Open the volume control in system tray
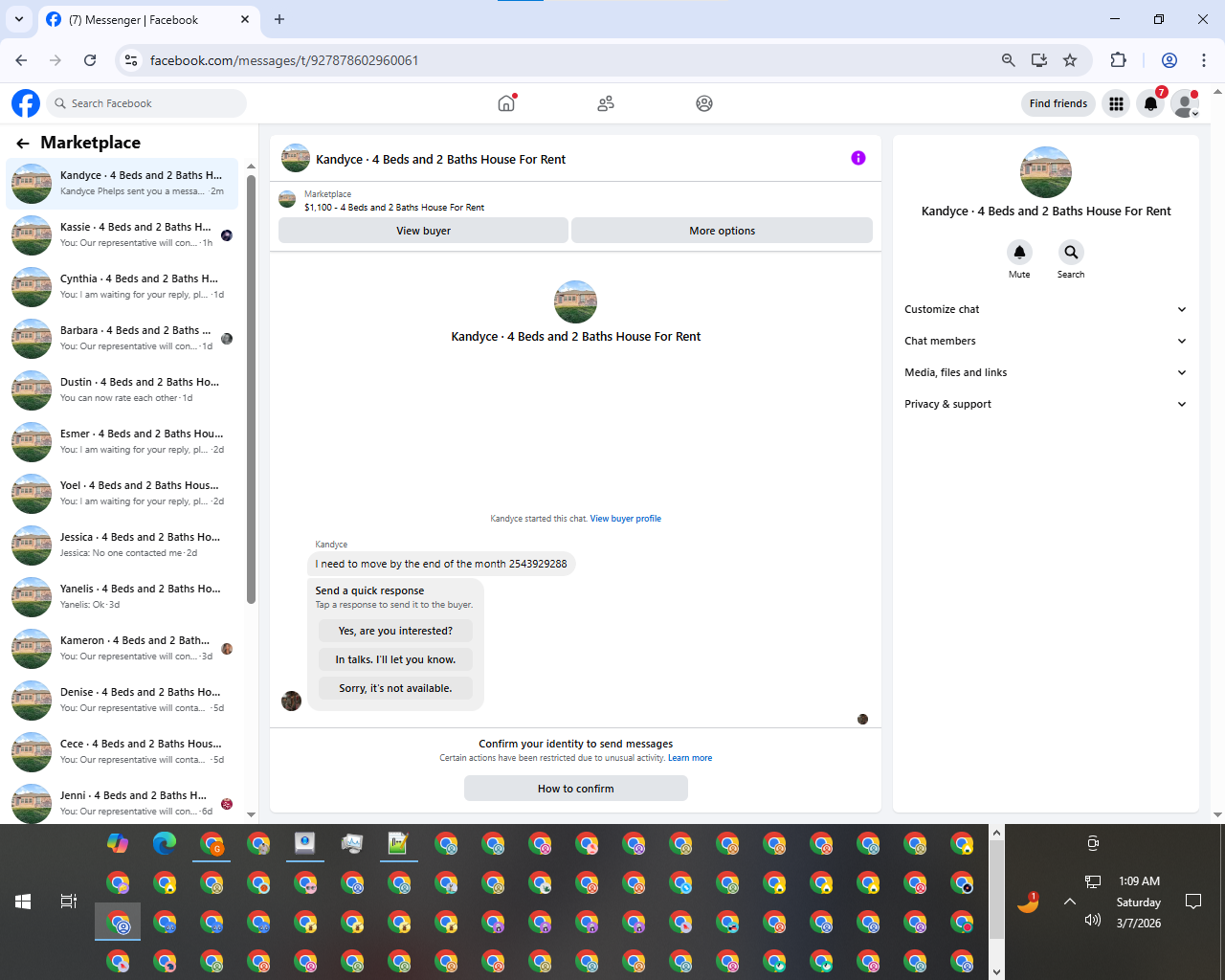This screenshot has height=980, width=1225. tap(1093, 920)
